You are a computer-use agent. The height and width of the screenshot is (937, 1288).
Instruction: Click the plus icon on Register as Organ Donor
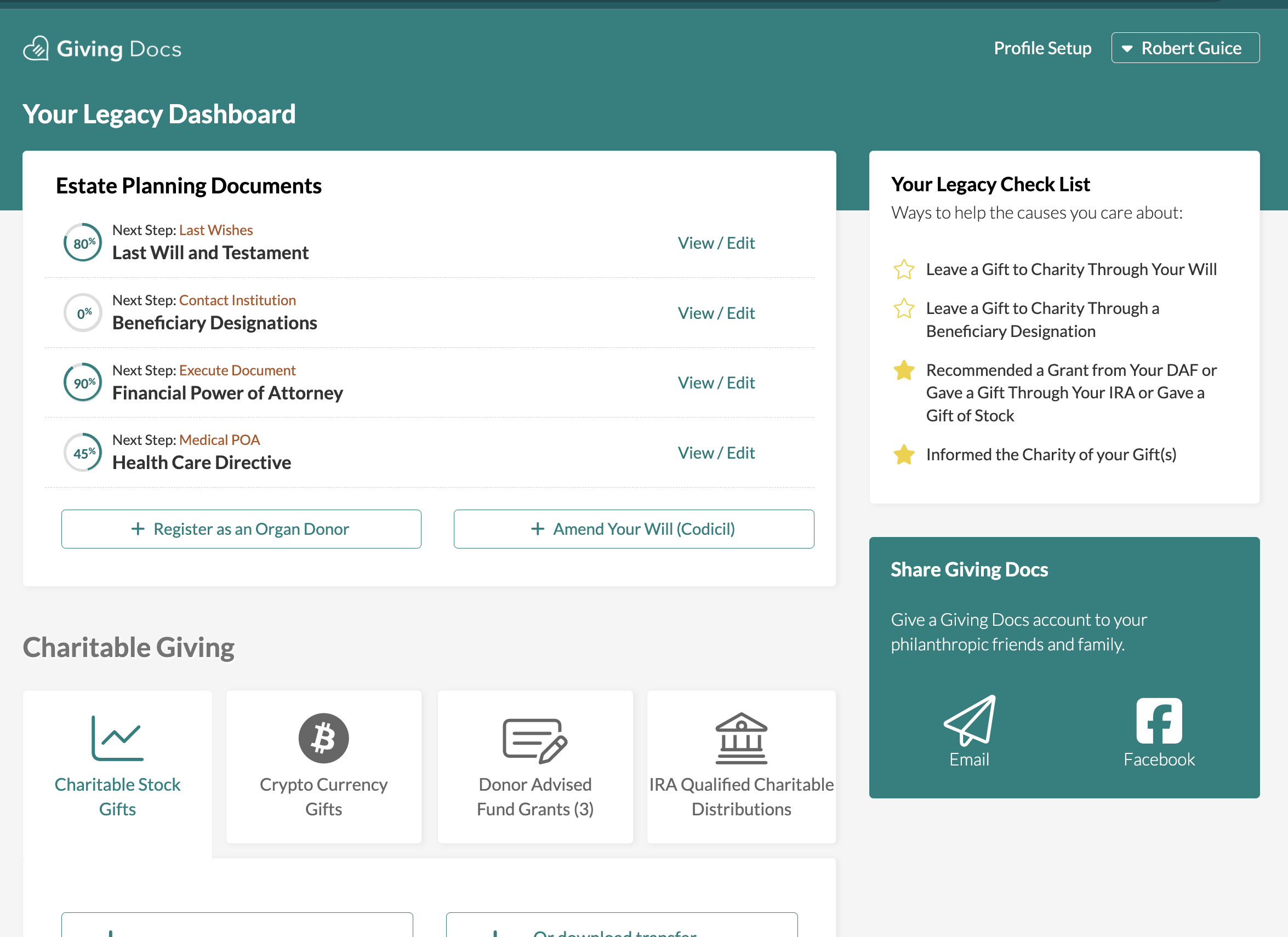tap(138, 529)
